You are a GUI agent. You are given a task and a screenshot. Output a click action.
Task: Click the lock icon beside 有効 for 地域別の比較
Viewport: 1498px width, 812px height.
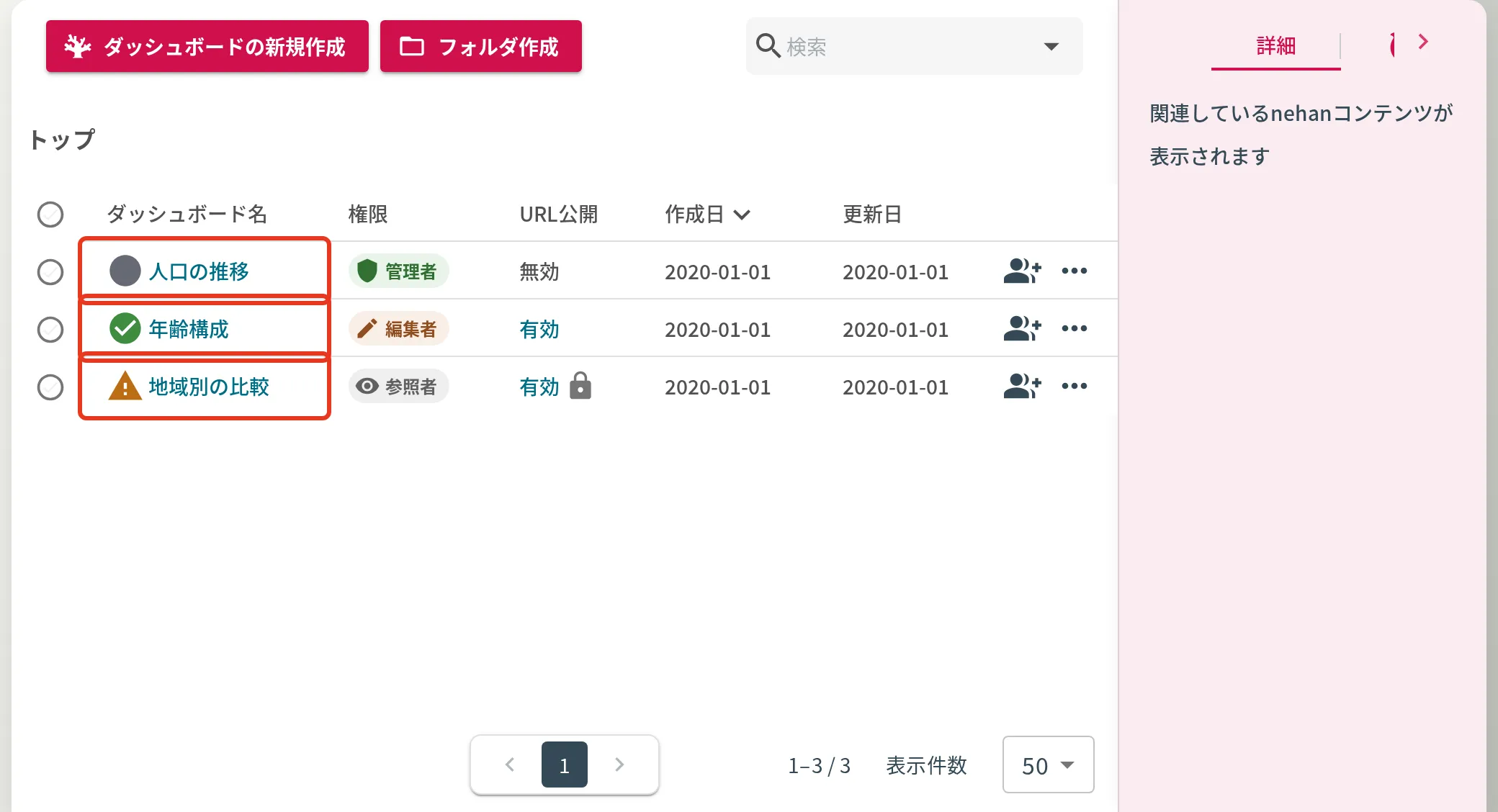[580, 386]
